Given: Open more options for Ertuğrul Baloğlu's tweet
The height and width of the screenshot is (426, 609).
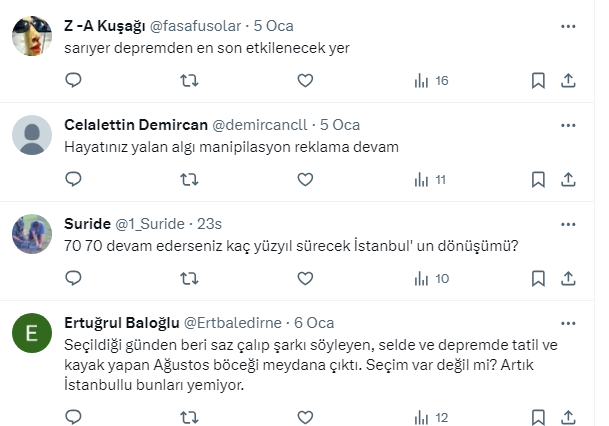Looking at the screenshot, I should [x=568, y=323].
